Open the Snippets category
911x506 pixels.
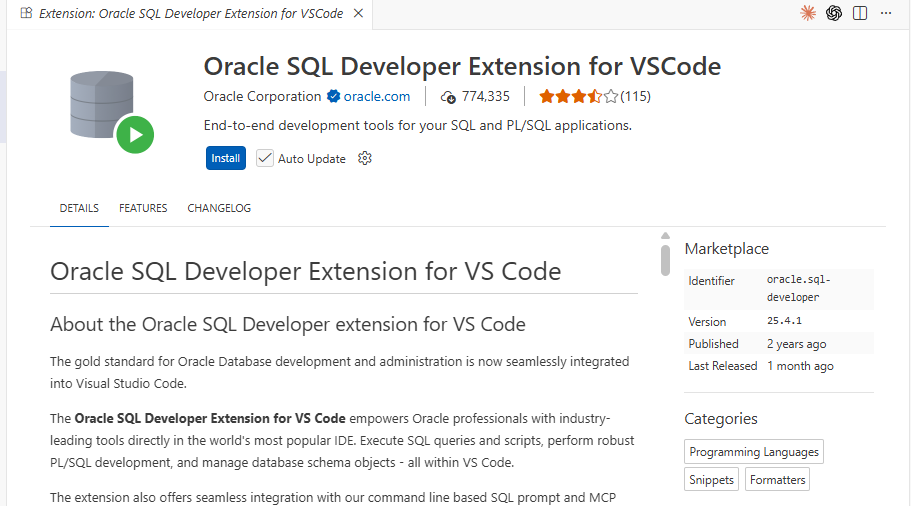pos(711,480)
